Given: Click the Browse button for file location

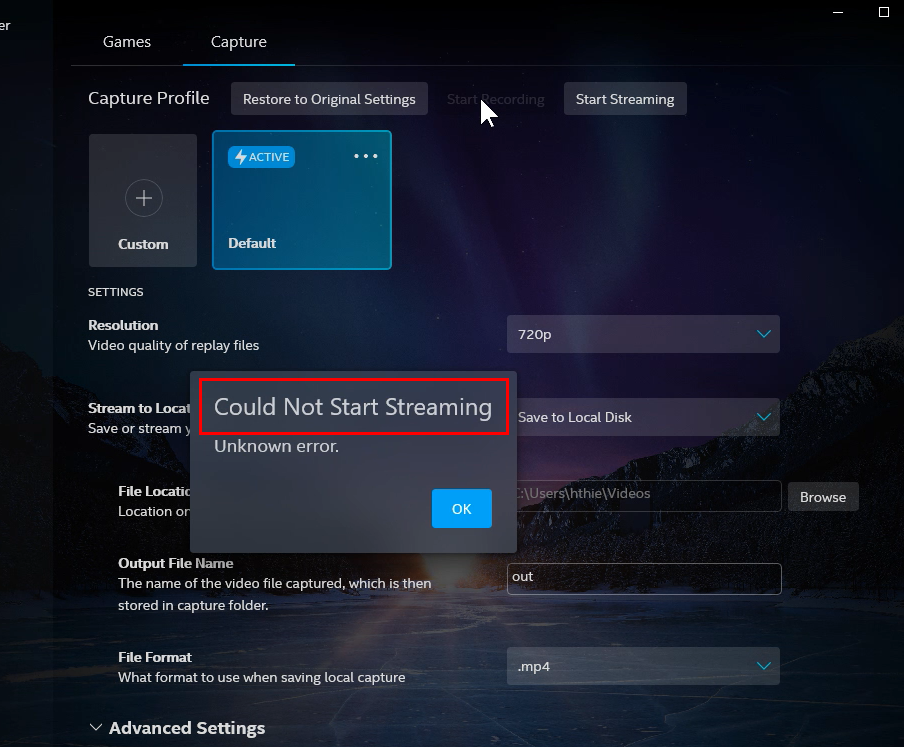Looking at the screenshot, I should [x=822, y=497].
